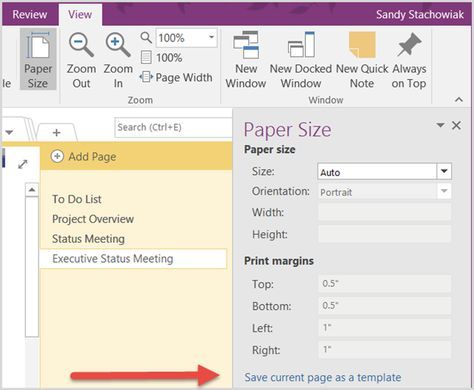Click Add Page
This screenshot has width=474, height=390.
(84, 156)
